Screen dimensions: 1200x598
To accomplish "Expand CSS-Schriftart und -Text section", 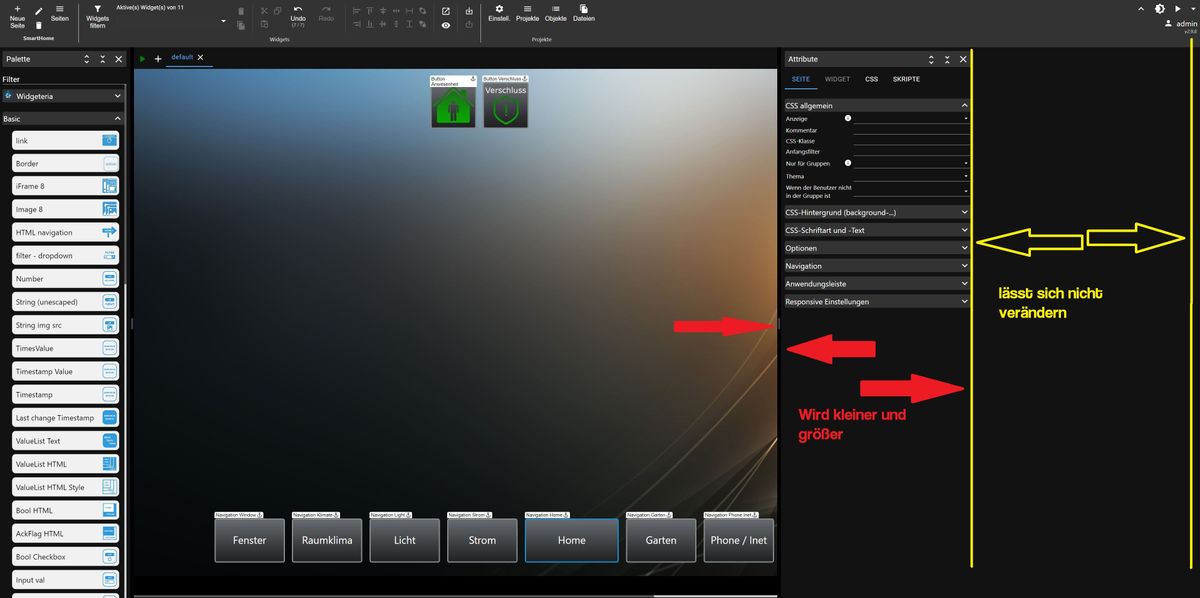I will tap(878, 230).
